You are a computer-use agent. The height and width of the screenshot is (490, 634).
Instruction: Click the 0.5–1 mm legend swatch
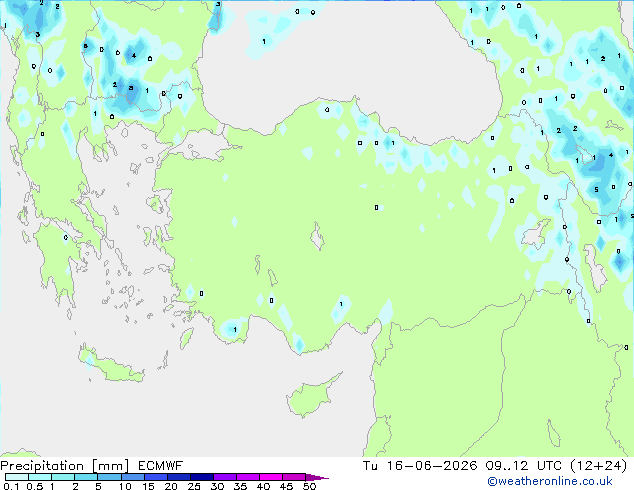[40, 477]
